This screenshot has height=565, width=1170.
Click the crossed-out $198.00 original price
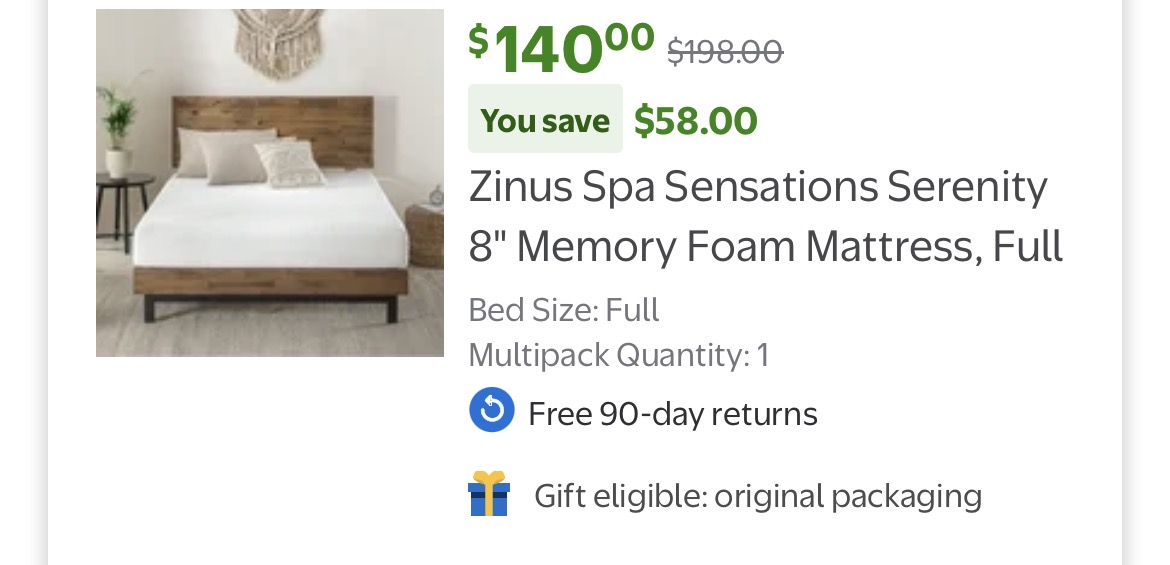[725, 50]
